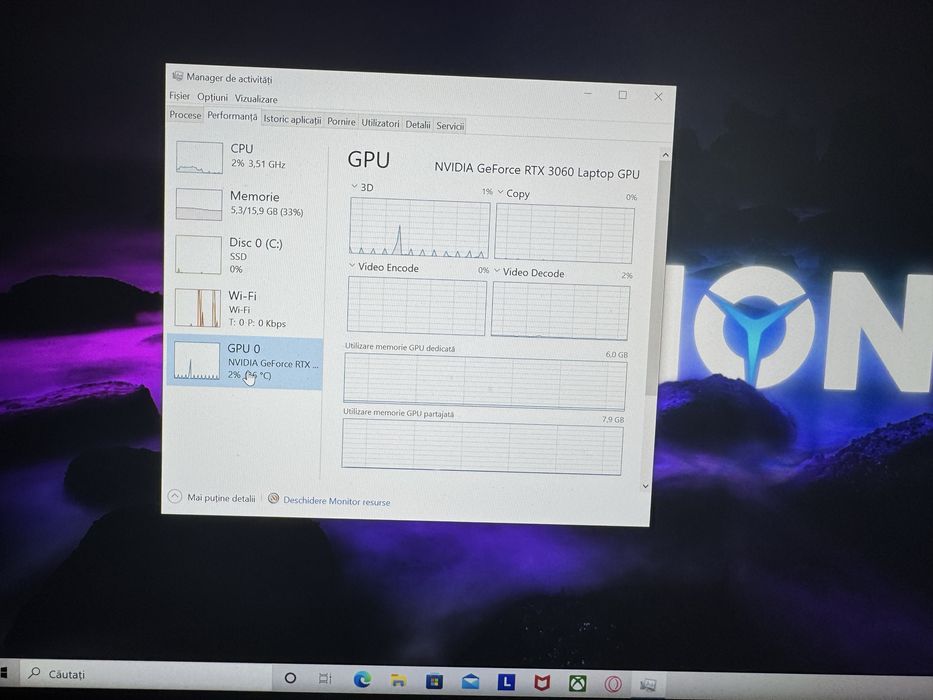
Task: Click the Task Manager title bar icon
Action: coord(177,76)
